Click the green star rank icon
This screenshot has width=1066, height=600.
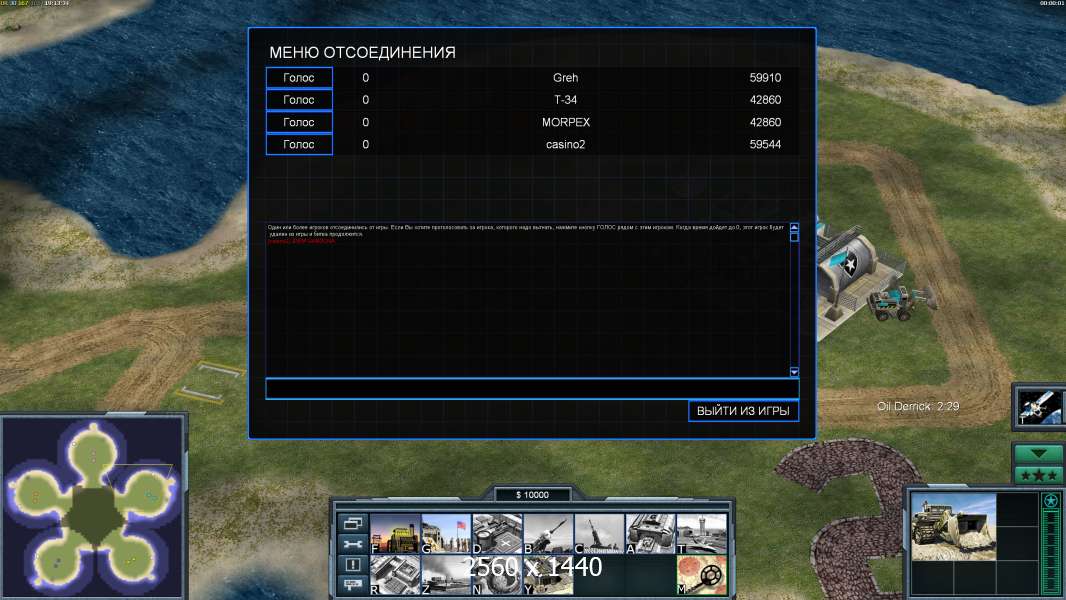click(x=1051, y=501)
